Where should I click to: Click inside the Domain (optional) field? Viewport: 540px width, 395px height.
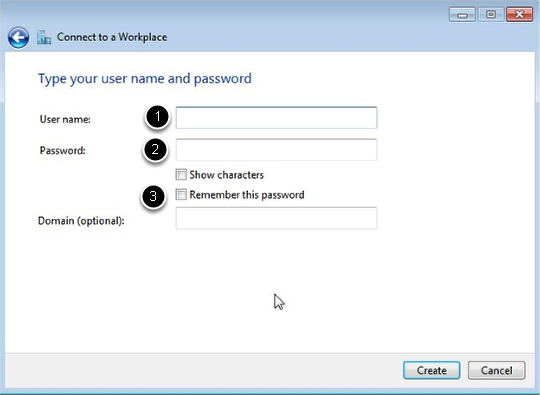276,218
